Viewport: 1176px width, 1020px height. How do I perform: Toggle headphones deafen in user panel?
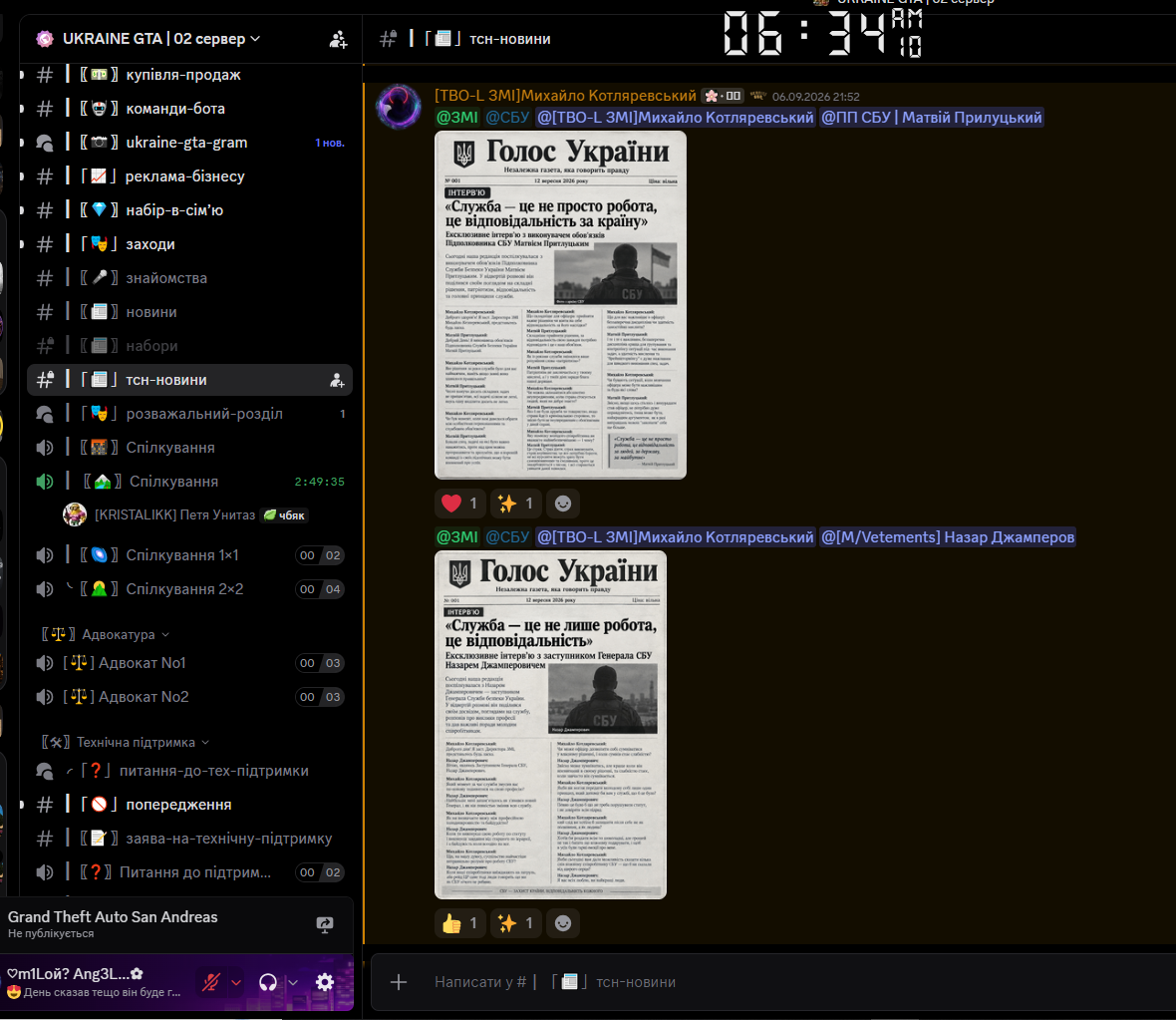coord(268,982)
